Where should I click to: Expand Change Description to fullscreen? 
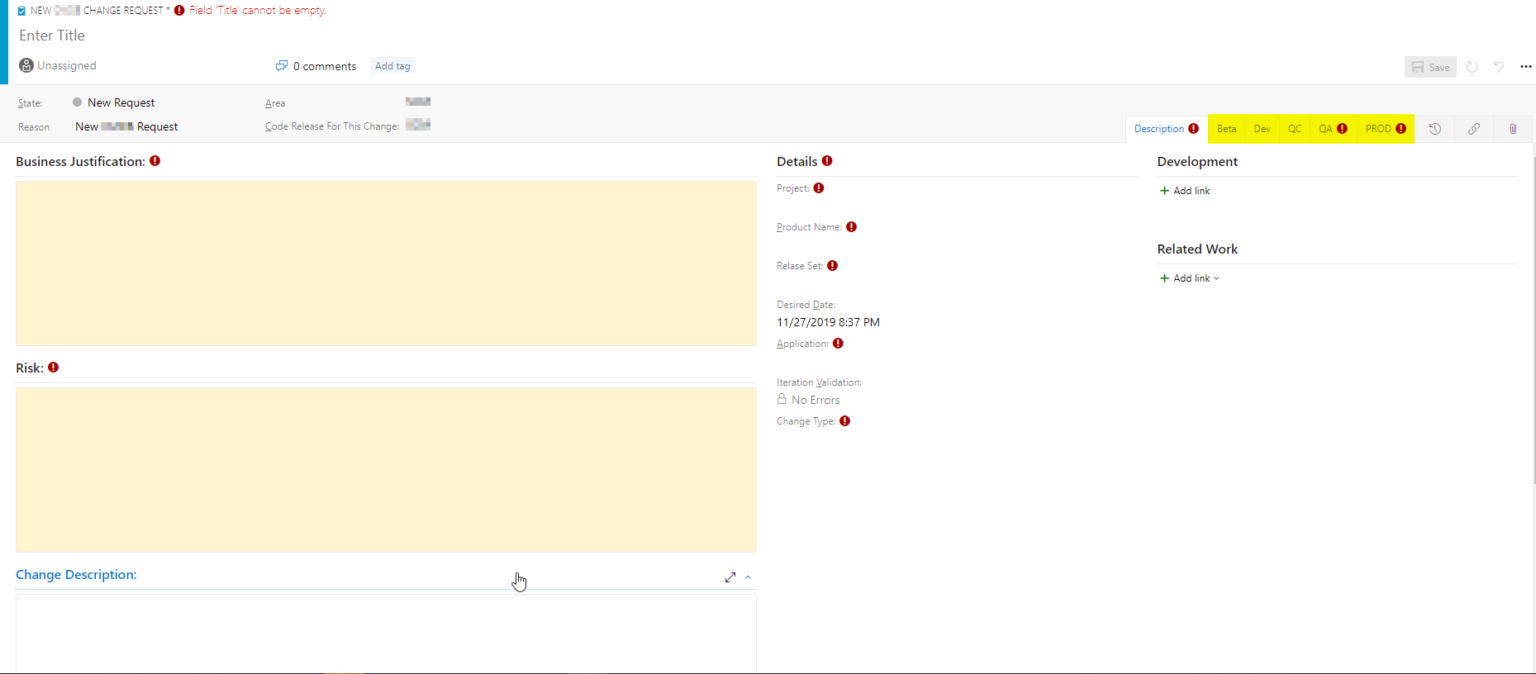[x=730, y=577]
